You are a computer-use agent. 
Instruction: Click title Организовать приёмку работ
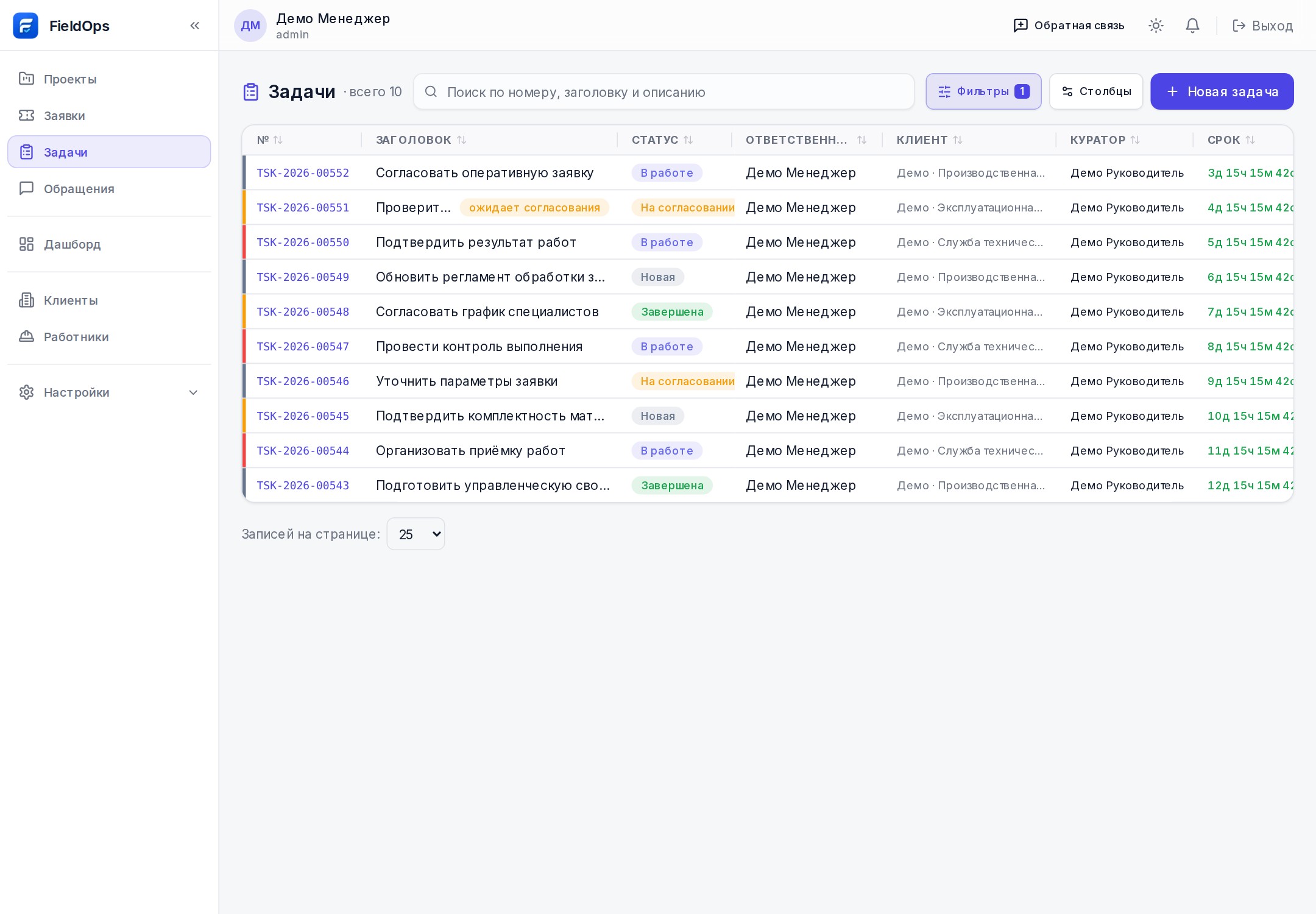click(x=470, y=451)
